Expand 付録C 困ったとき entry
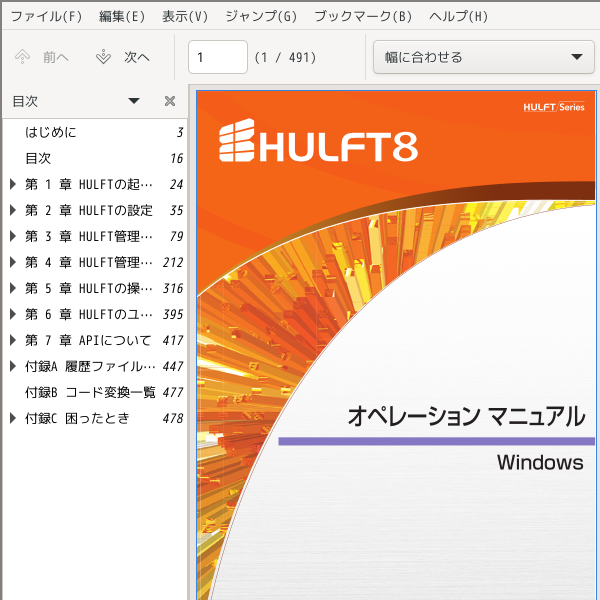Screen dimensions: 600x600 pos(13,418)
